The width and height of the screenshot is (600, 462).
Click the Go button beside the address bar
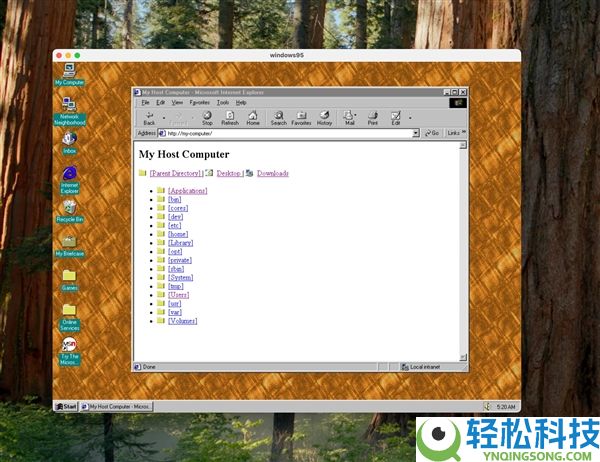pos(432,133)
